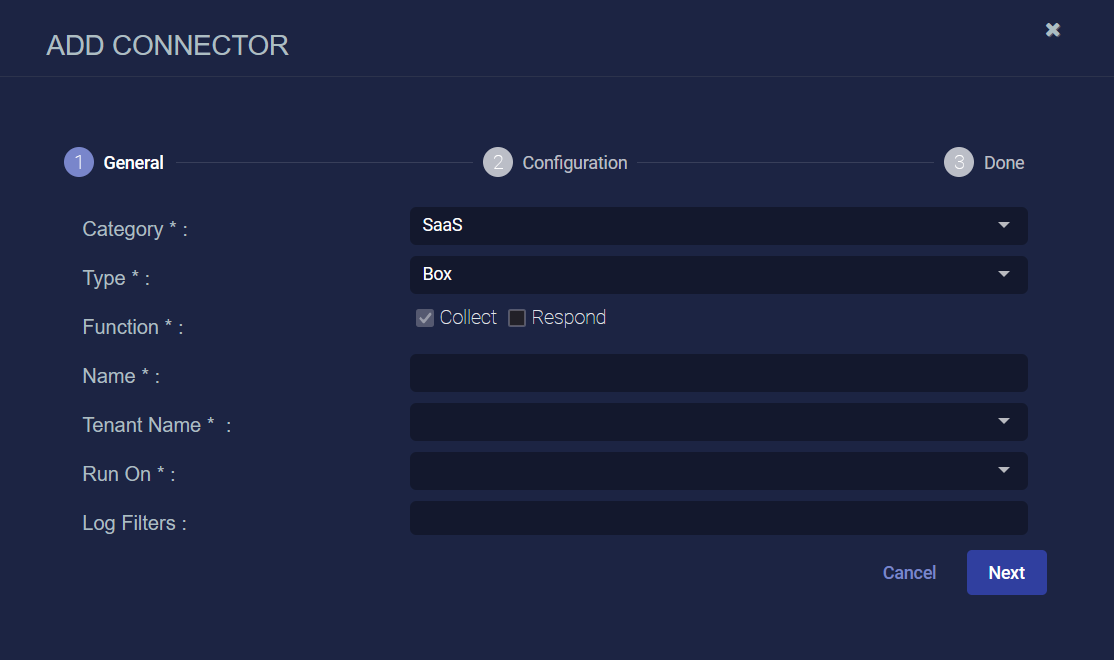1114x660 pixels.
Task: Close the Add Connector dialog
Action: tap(1053, 30)
